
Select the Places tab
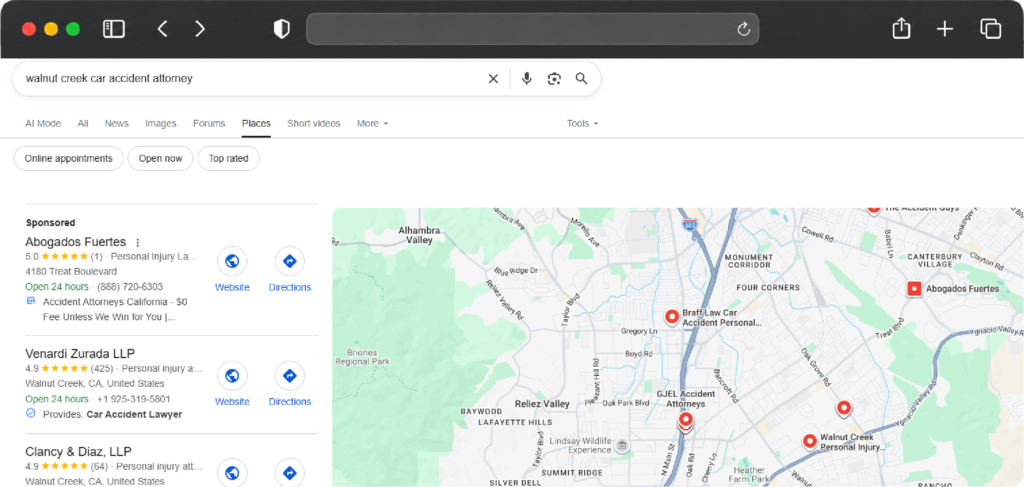pyautogui.click(x=256, y=123)
